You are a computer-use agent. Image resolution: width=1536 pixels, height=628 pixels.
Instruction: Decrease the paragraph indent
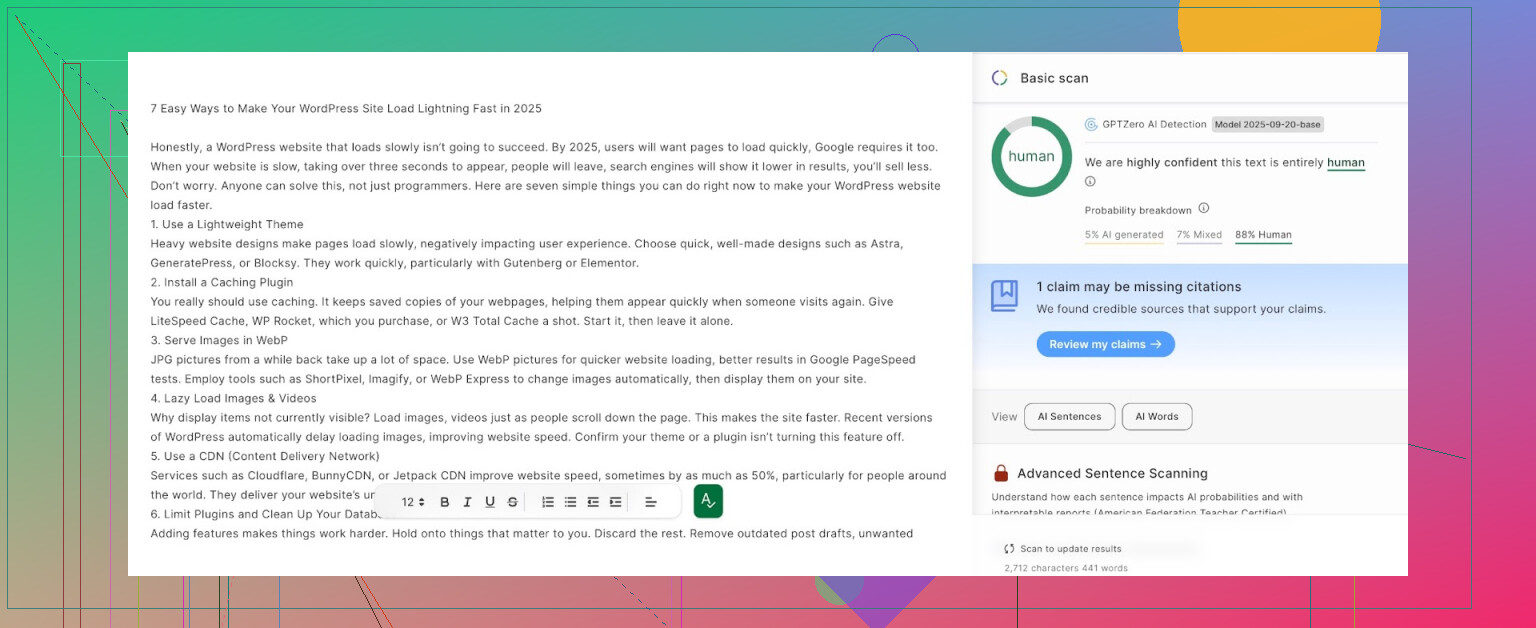[x=593, y=502]
